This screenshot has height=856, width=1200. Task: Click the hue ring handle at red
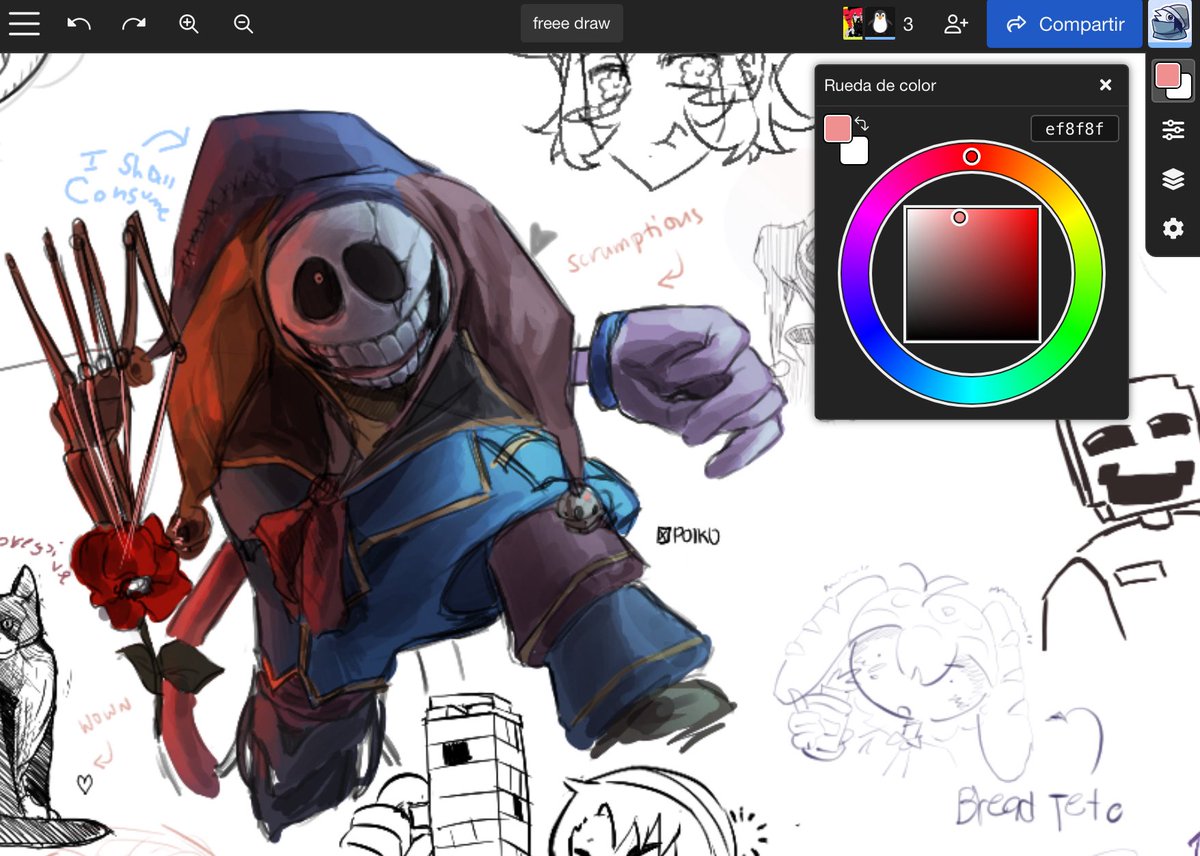pyautogui.click(x=971, y=157)
